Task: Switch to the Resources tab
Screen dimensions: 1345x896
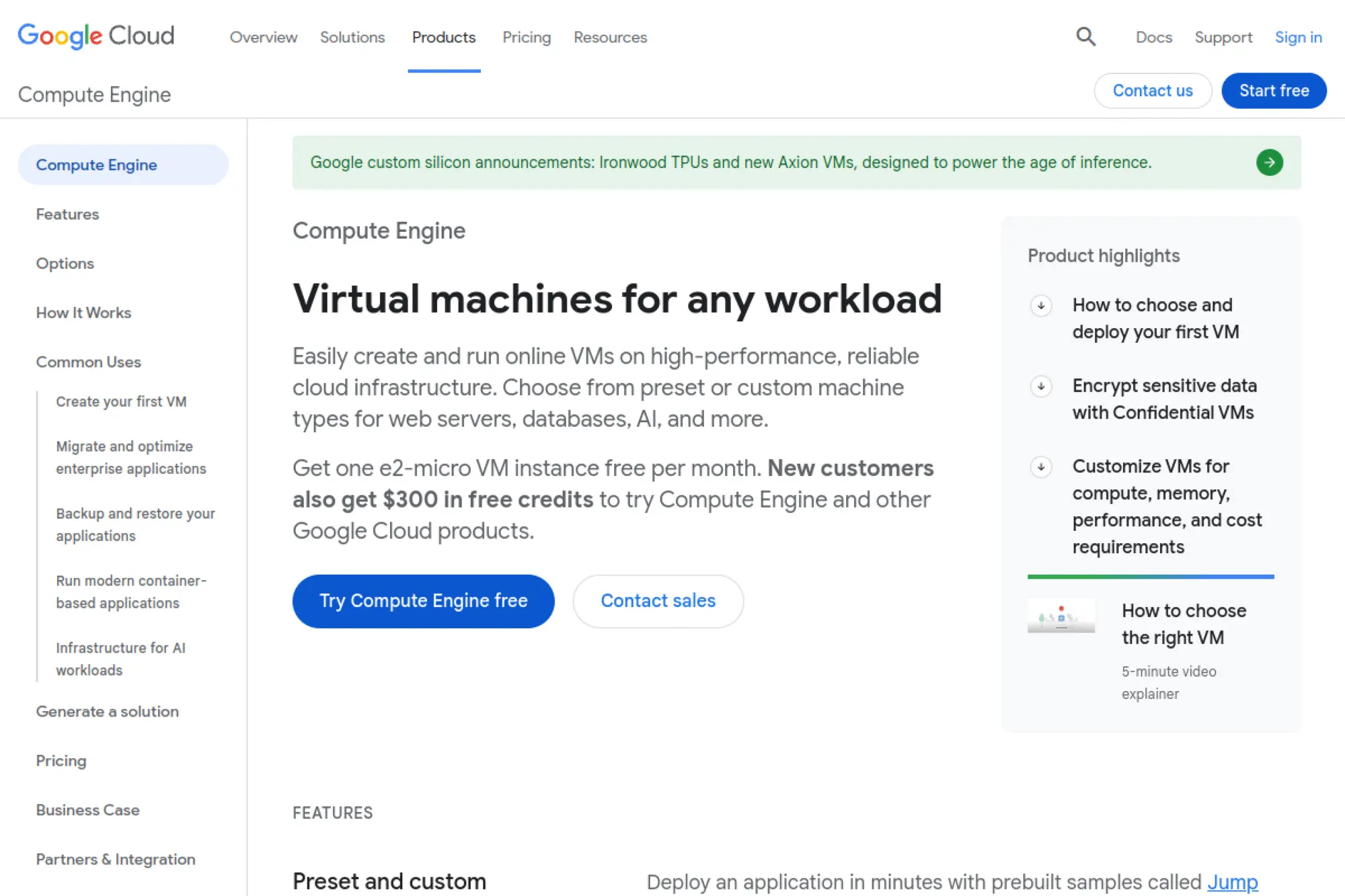Action: [x=609, y=38]
